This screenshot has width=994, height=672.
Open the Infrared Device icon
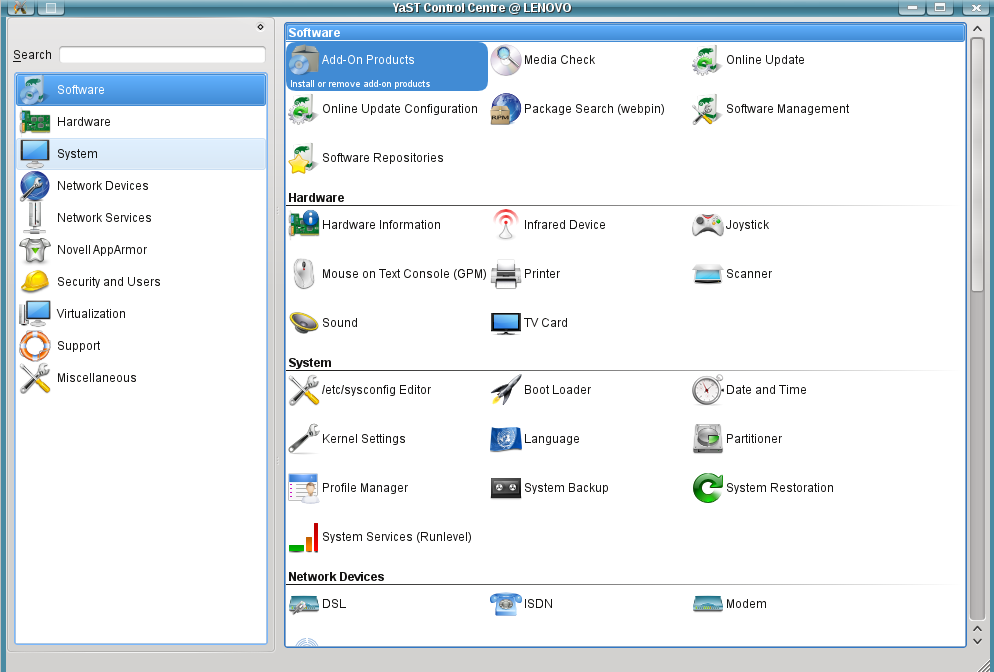[505, 225]
